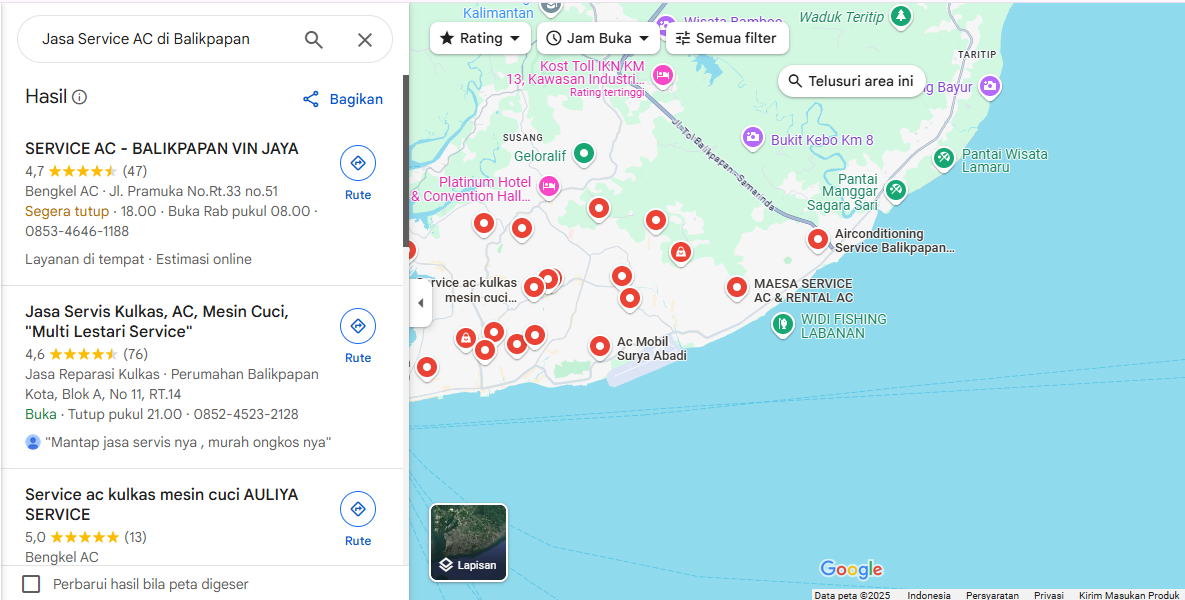Click the Bukit Kebo Km 8 camera marker
The image size is (1185, 600).
point(752,138)
